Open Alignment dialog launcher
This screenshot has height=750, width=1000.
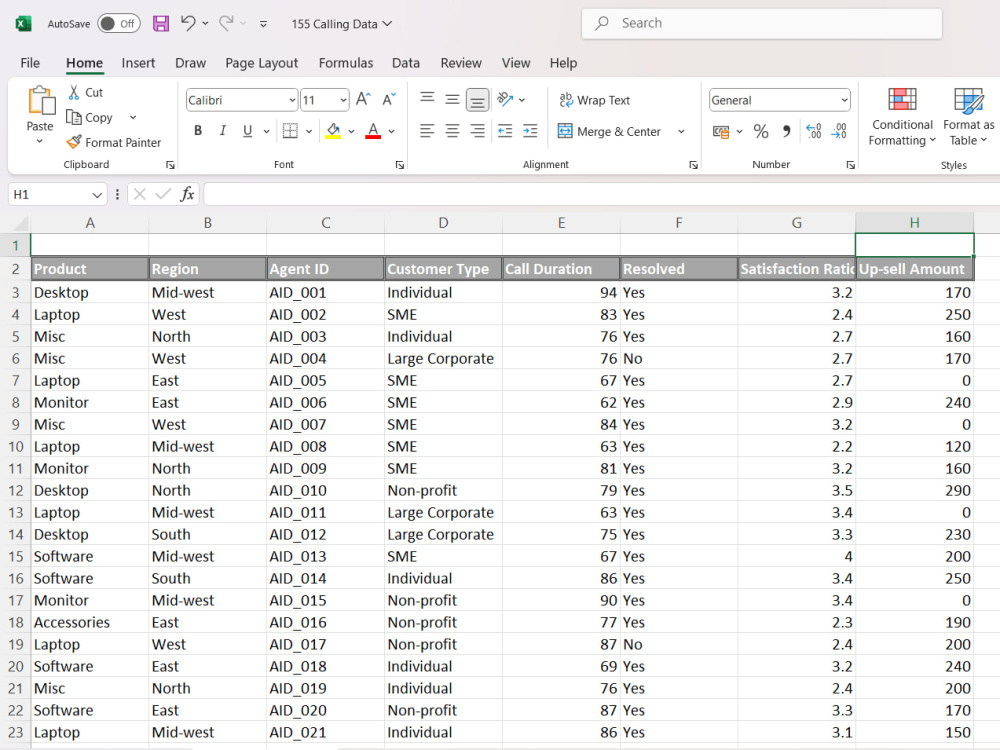click(x=693, y=165)
